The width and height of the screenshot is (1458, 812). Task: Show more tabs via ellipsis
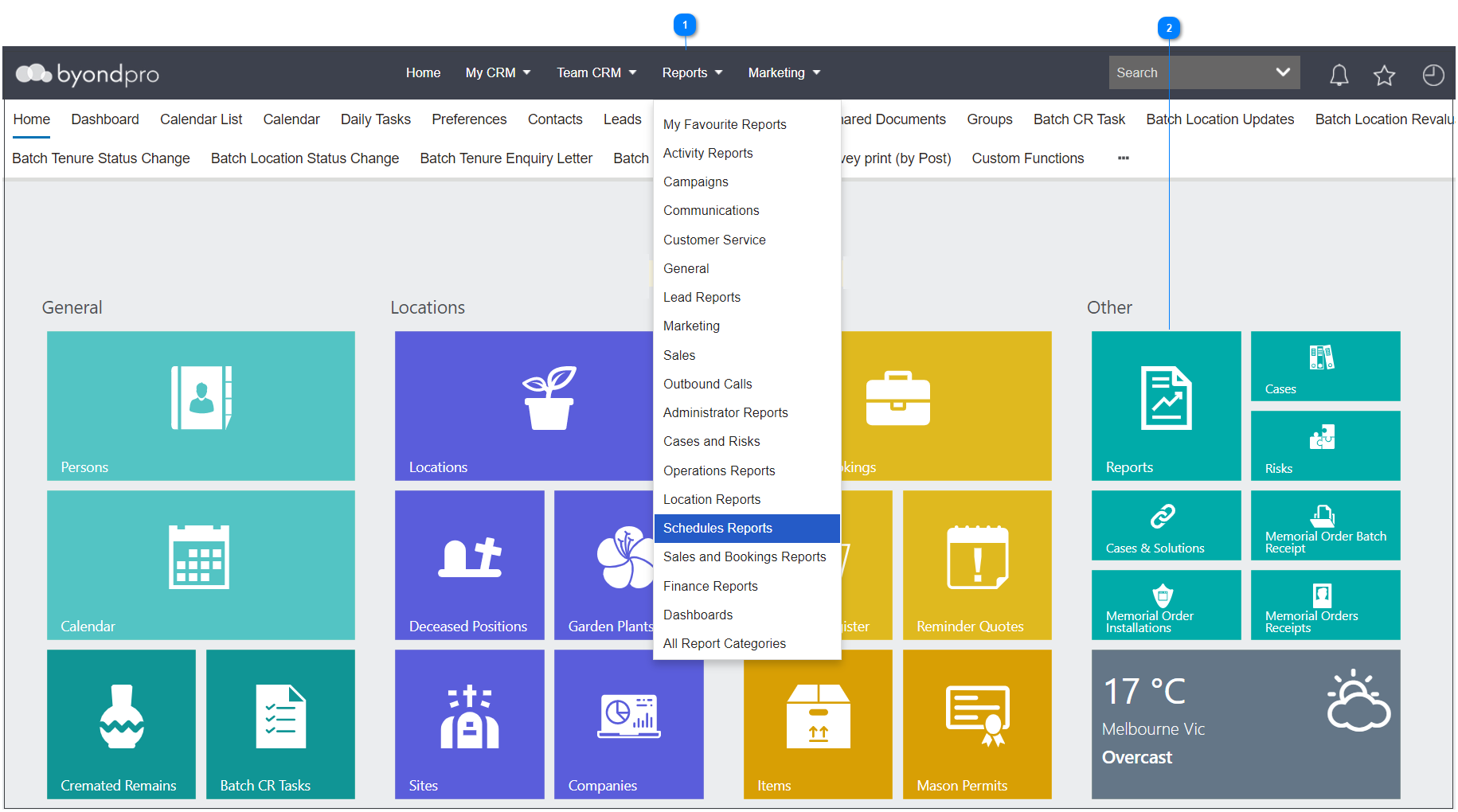tap(1123, 158)
